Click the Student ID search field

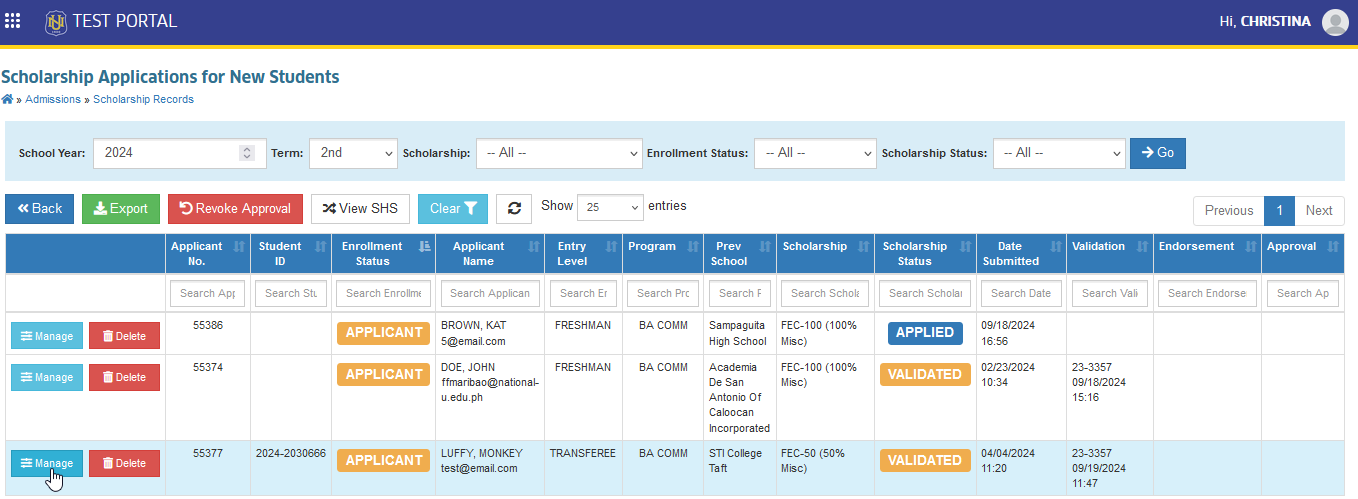click(291, 293)
